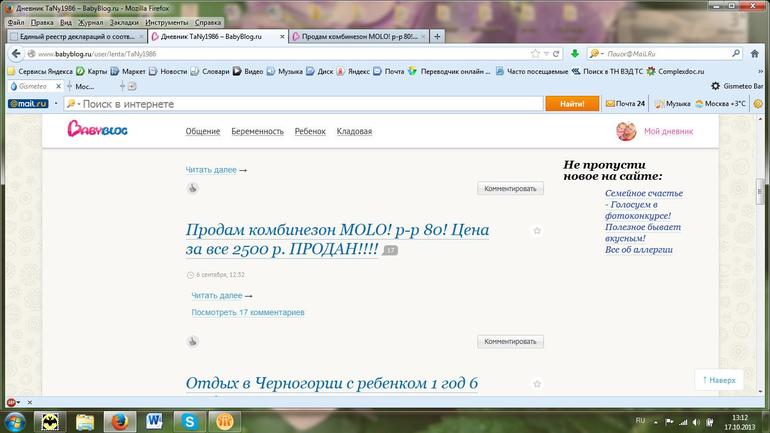
Task: Expand search engine selector dropdown
Action: click(602, 54)
